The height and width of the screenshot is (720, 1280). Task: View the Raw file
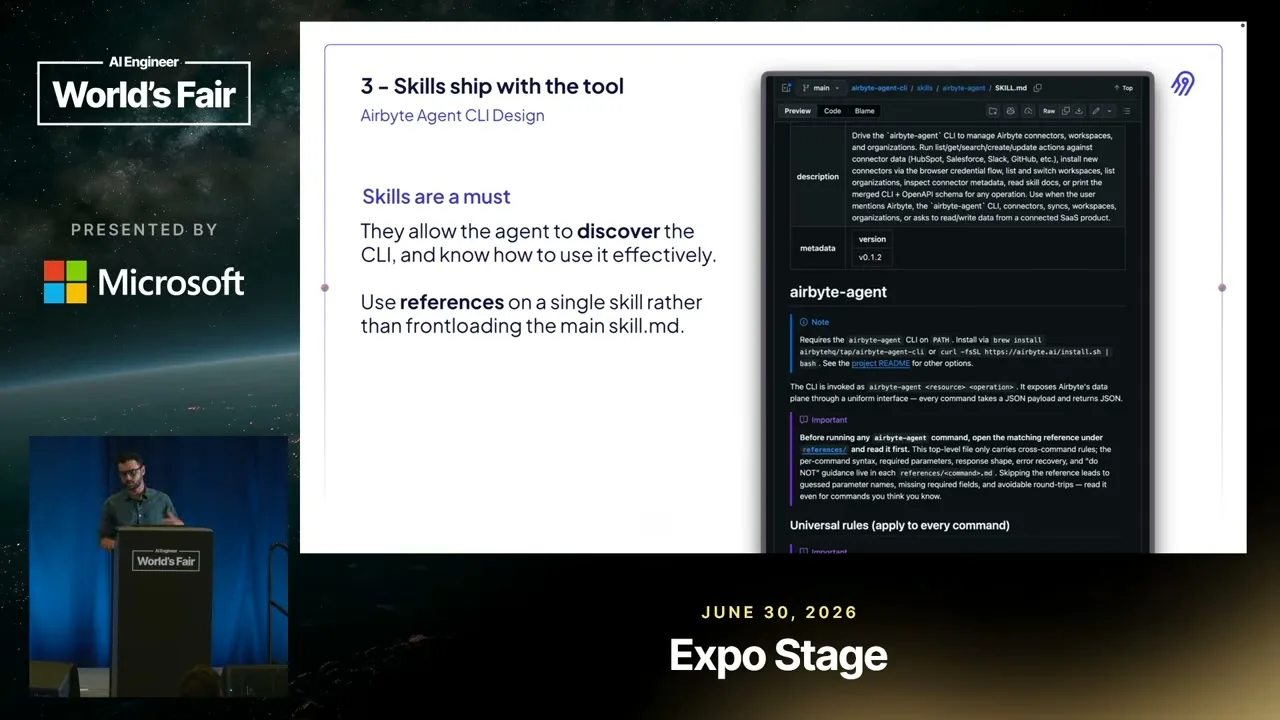[1049, 111]
